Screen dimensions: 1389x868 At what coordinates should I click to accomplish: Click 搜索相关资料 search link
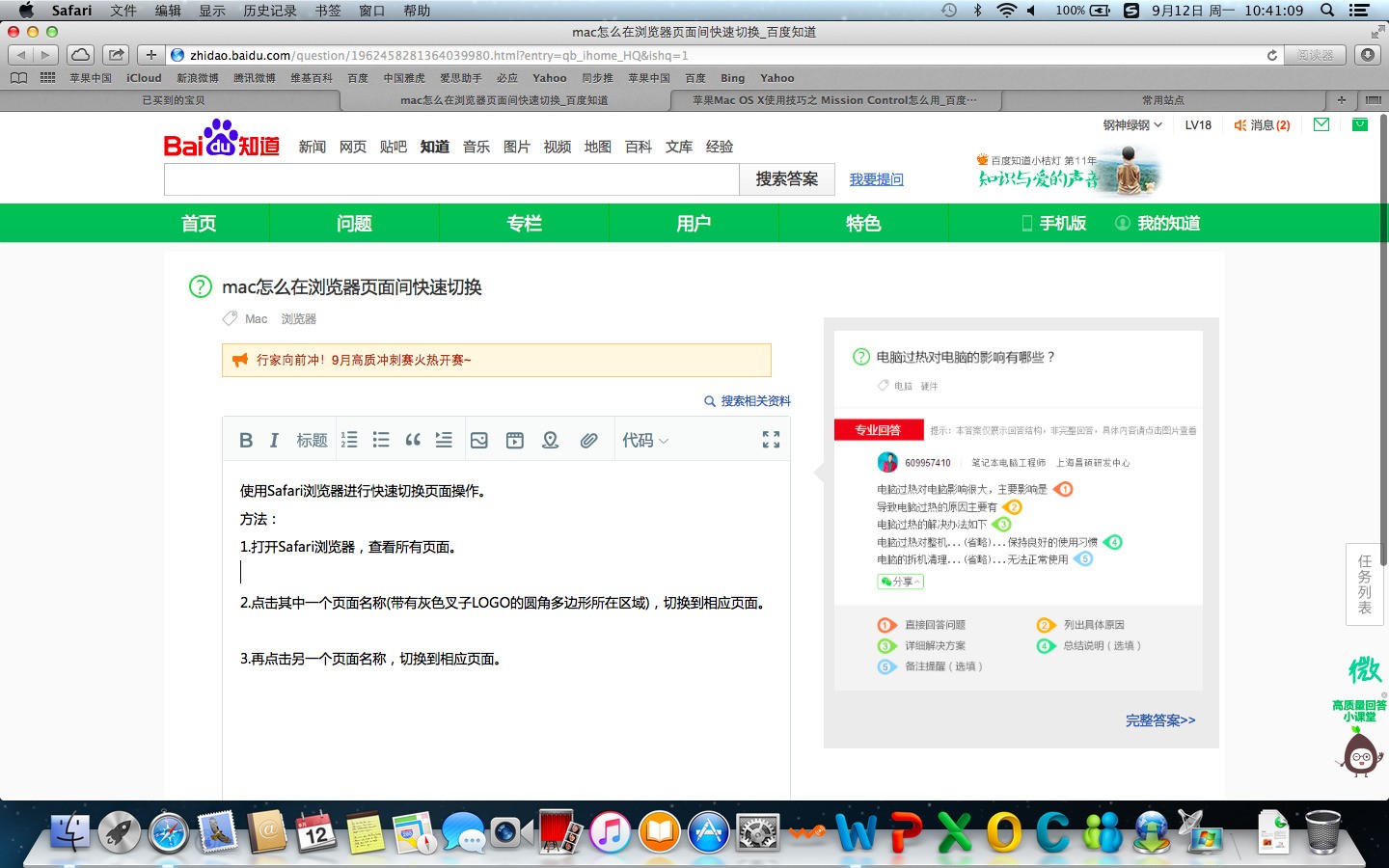pyautogui.click(x=748, y=400)
